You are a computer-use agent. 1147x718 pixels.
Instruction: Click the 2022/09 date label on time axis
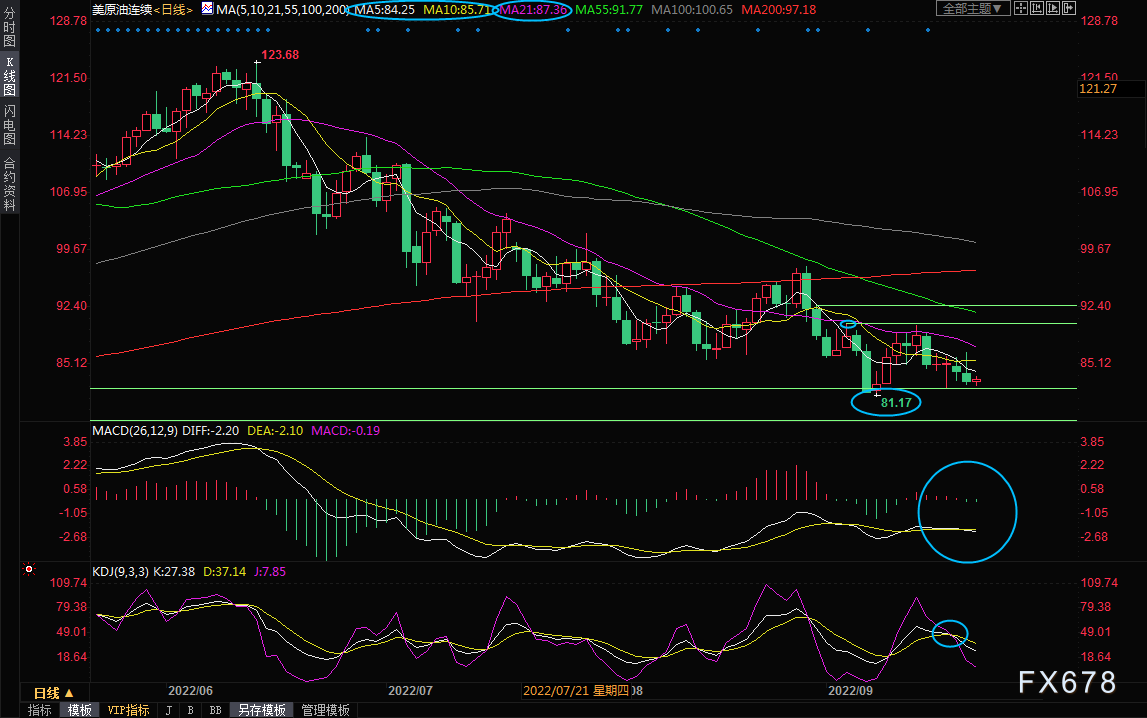850,690
